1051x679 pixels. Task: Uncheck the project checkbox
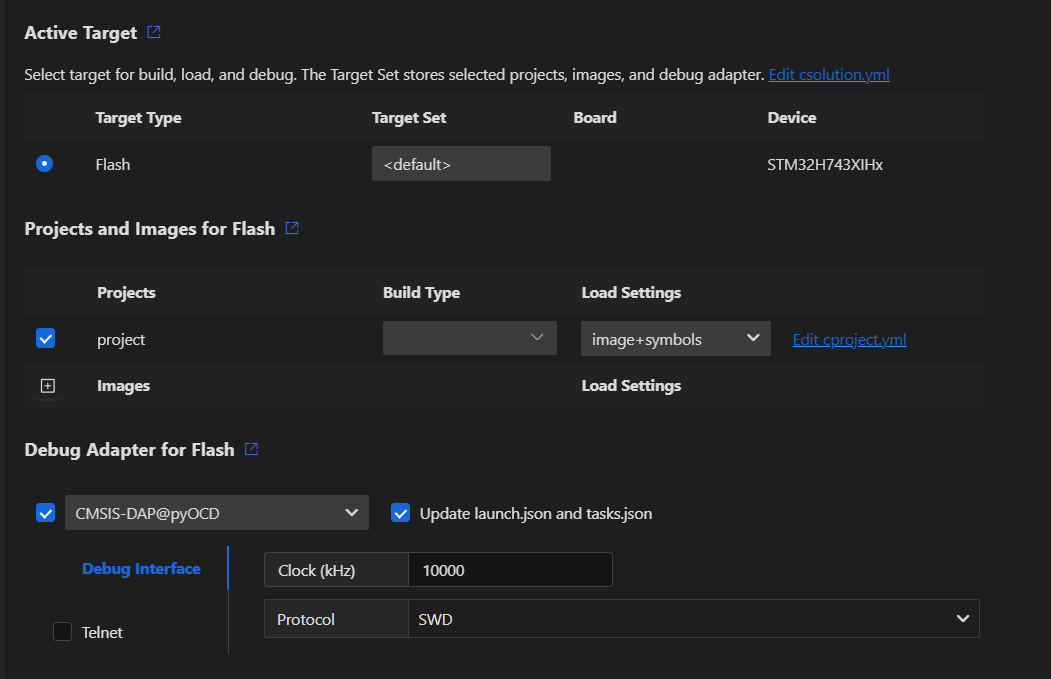(45, 339)
